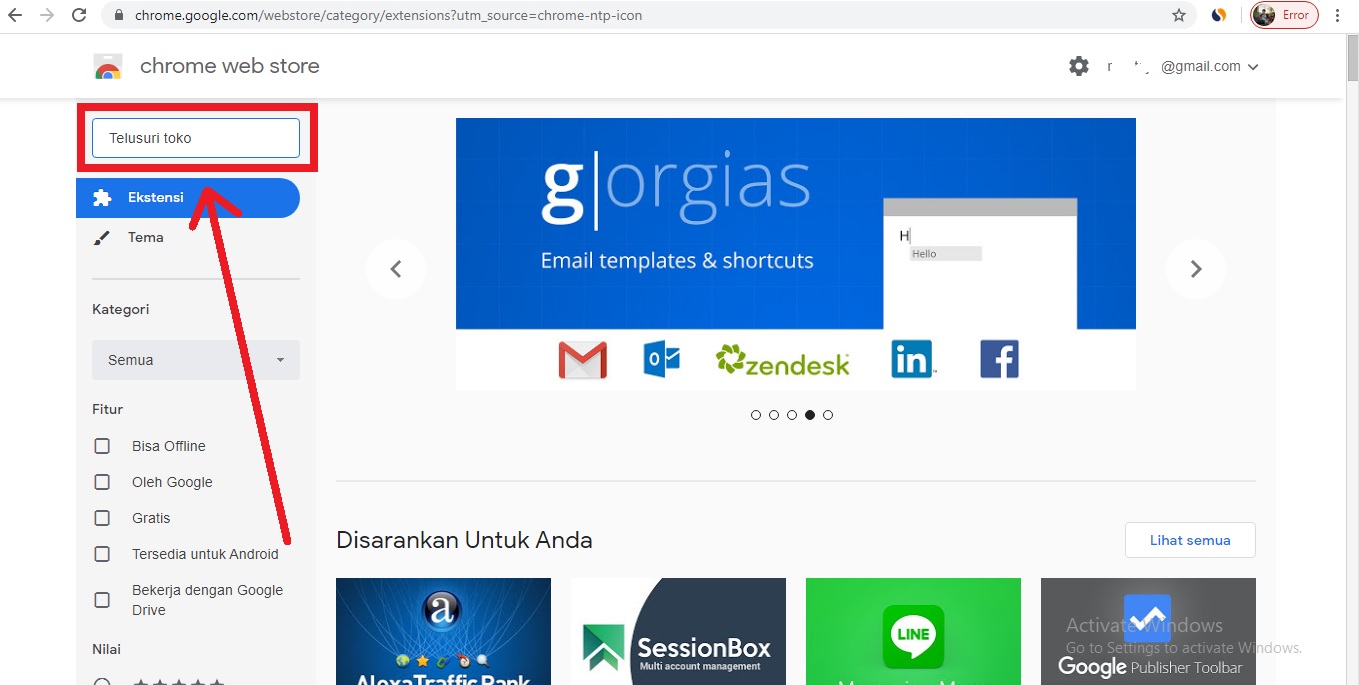Check the Bekerja dengan Google Drive checkbox
The height and width of the screenshot is (685, 1359).
point(102,600)
